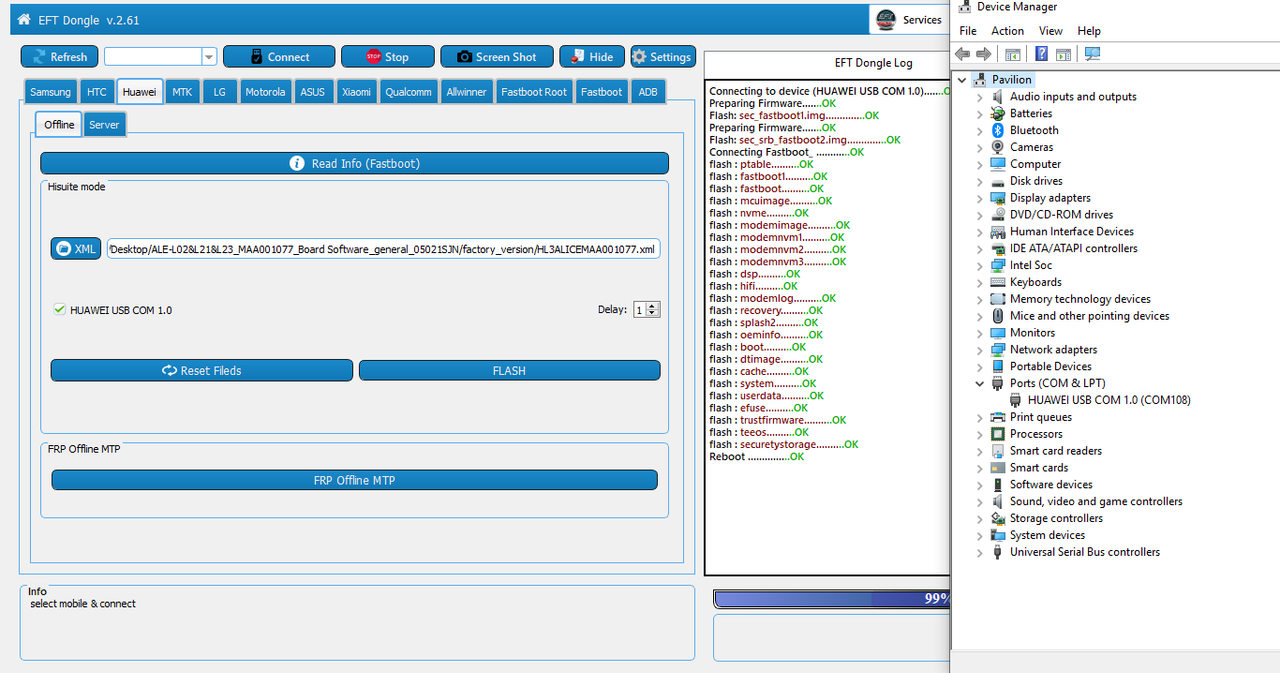Click the DVD/CD-ROM drives icon
The height and width of the screenshot is (673, 1280).
point(998,215)
